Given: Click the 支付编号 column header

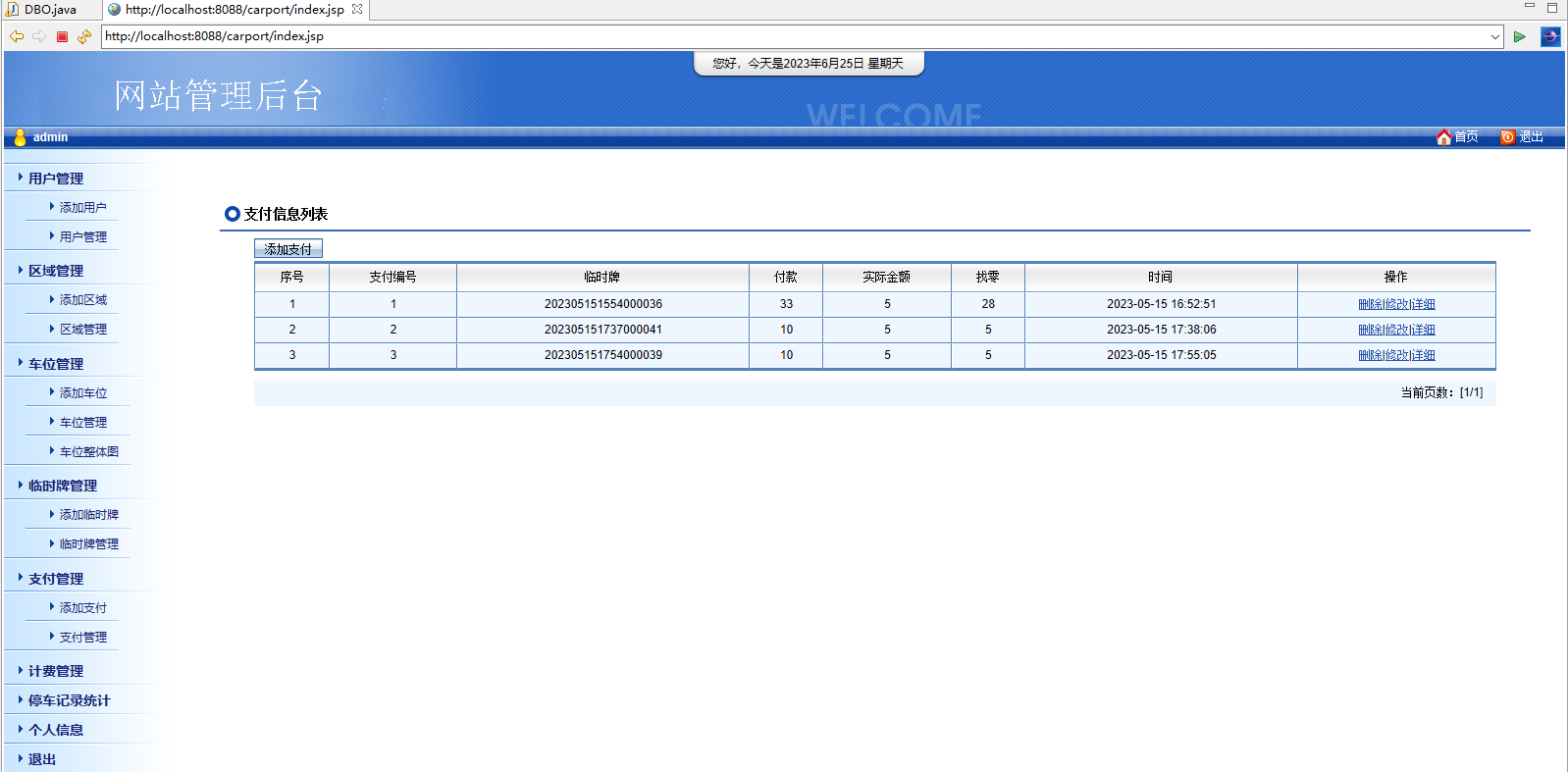Looking at the screenshot, I should pyautogui.click(x=392, y=278).
